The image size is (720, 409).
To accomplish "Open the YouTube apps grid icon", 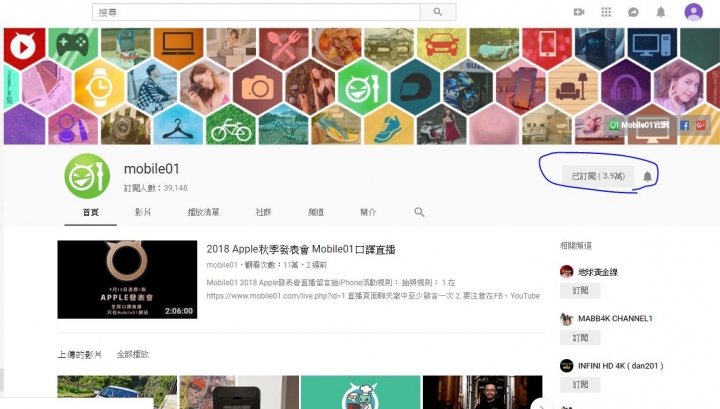I will [x=606, y=12].
